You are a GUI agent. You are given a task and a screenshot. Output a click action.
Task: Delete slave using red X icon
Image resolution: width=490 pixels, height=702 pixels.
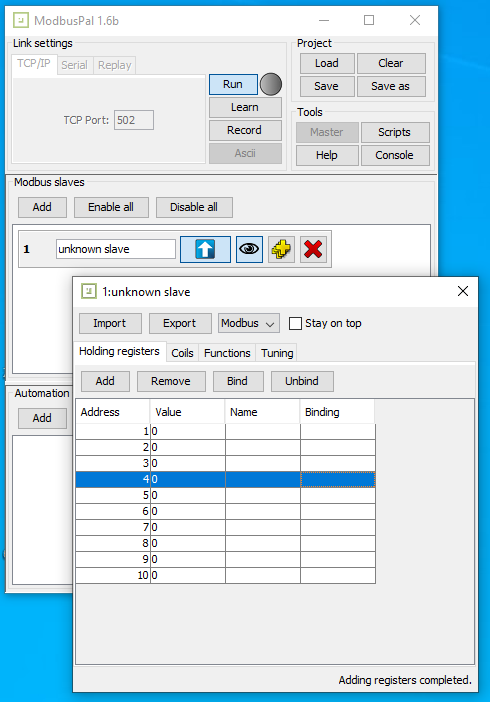pyautogui.click(x=313, y=249)
